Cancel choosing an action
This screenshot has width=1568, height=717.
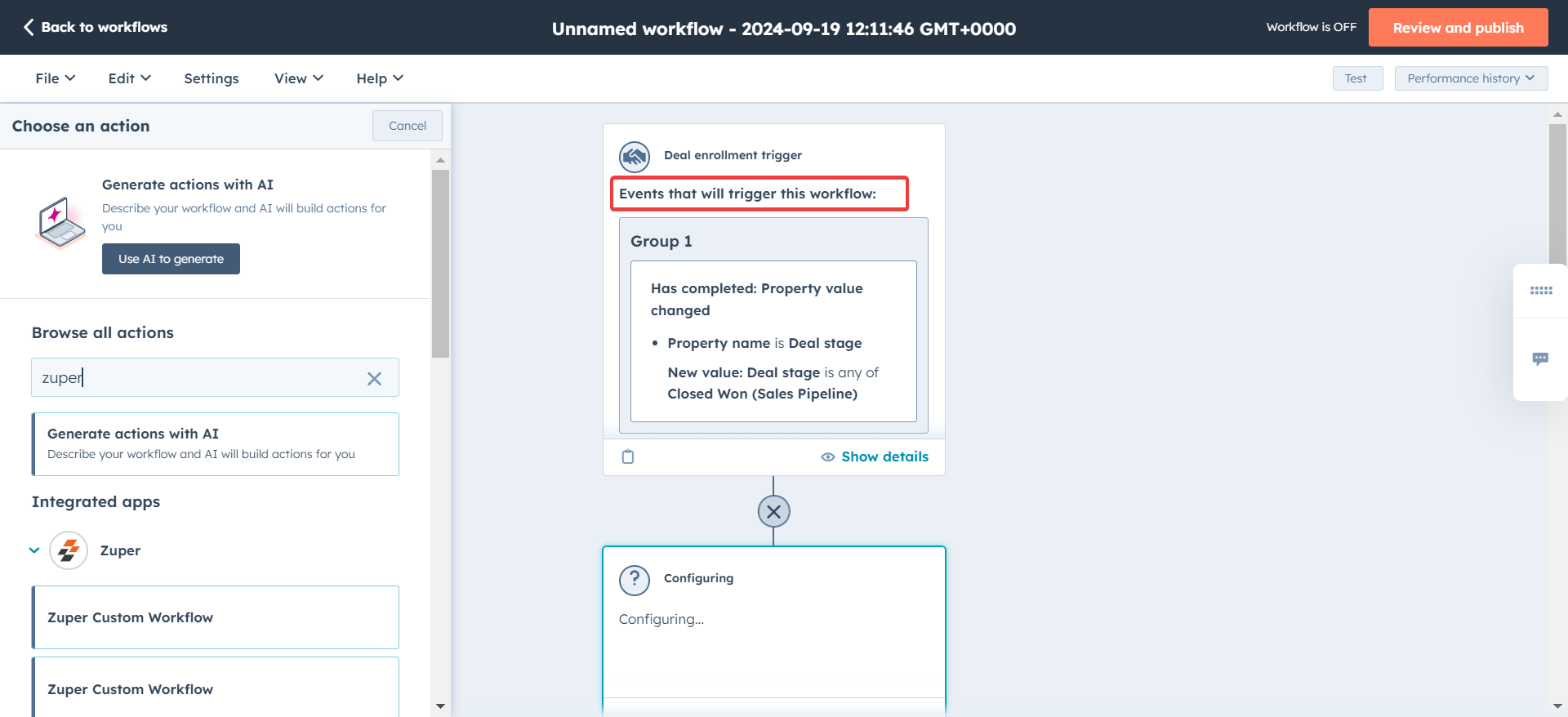tap(408, 126)
